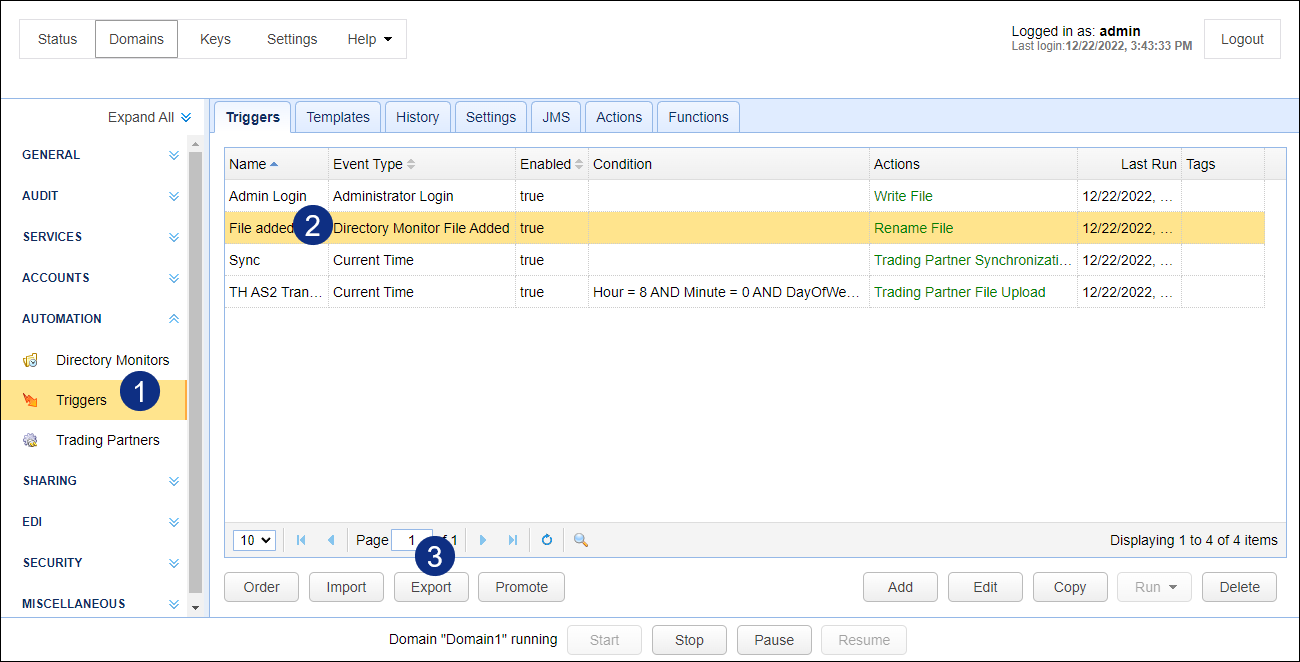1300x662 pixels.
Task: Click the Tags column header
Action: tap(1223, 164)
